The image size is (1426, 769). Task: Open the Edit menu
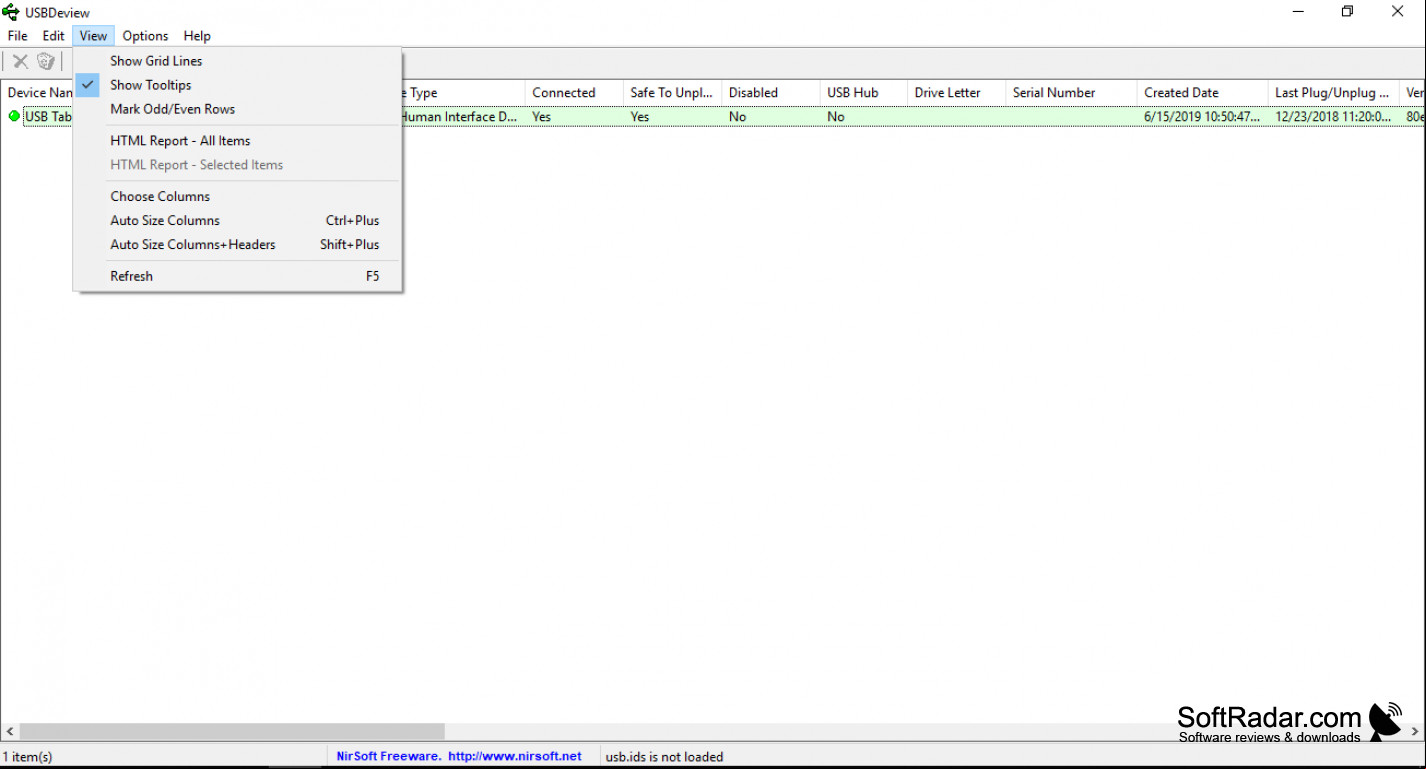53,36
